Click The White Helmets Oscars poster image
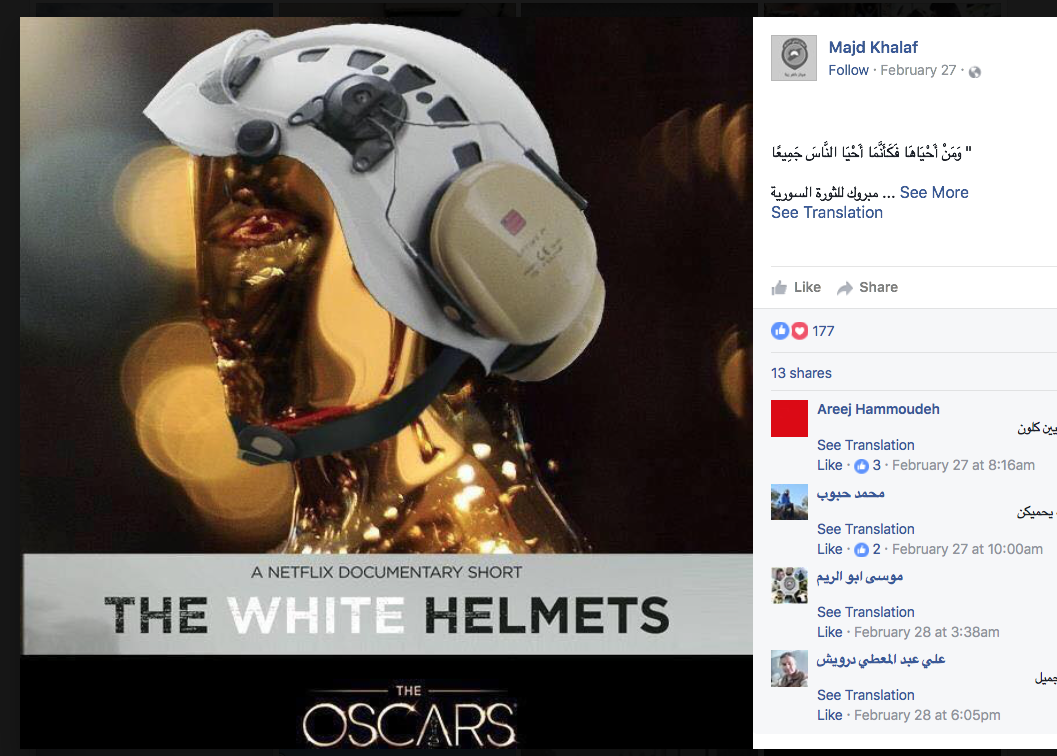The width and height of the screenshot is (1057, 756). [386, 382]
